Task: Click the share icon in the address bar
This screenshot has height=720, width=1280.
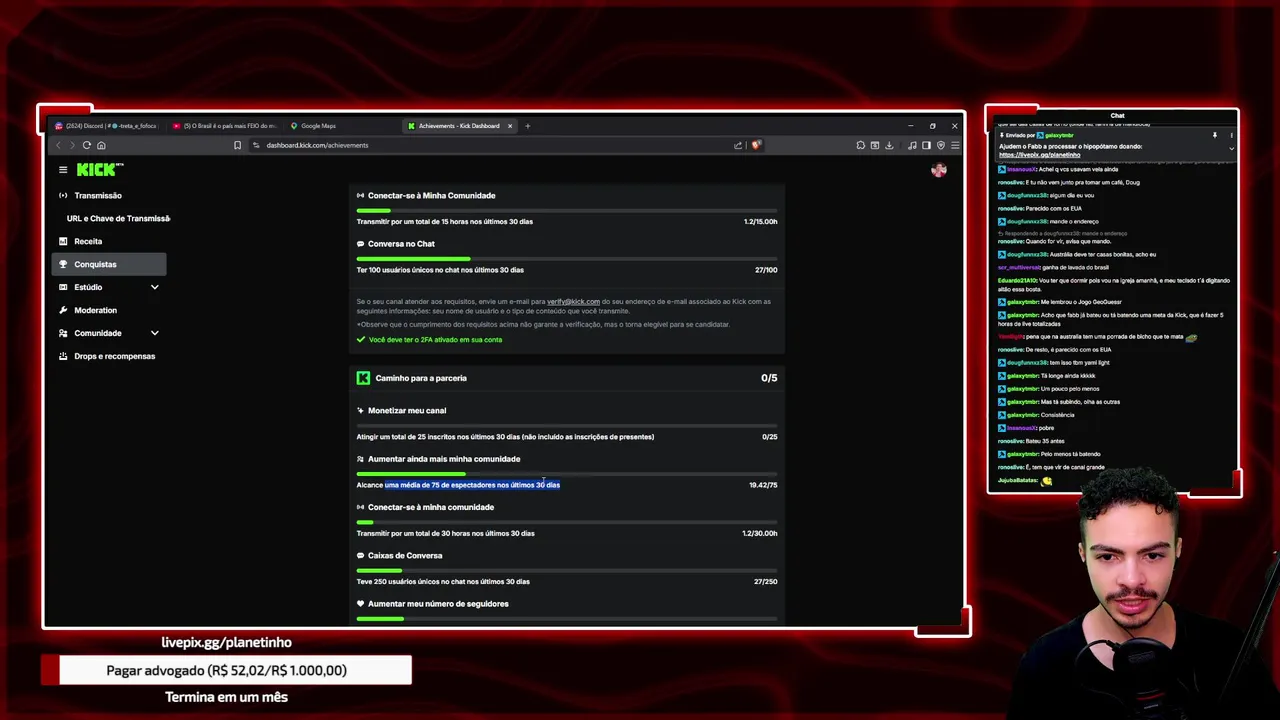Action: (738, 145)
